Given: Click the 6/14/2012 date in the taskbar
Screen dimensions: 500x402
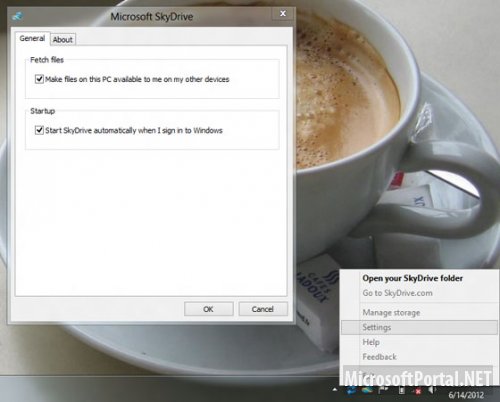Looking at the screenshot, I should point(466,395).
